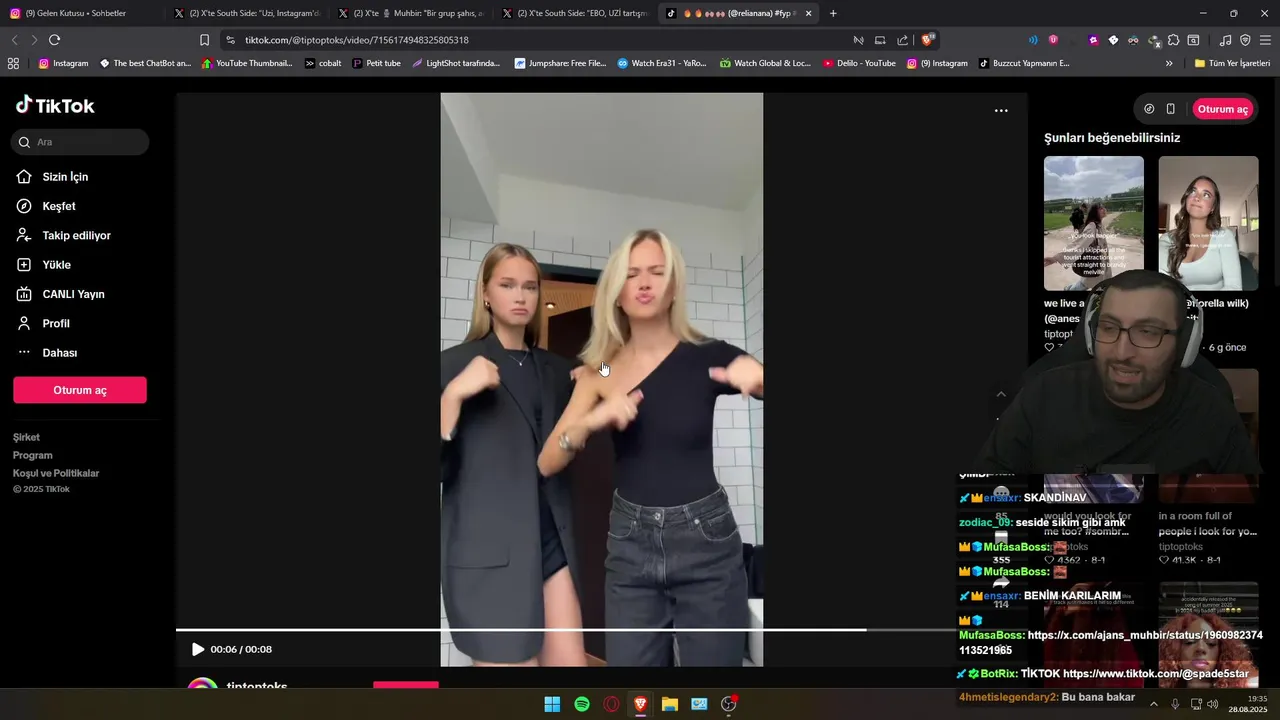This screenshot has height=720, width=1280.
Task: Open Takip ediliyor feed
Action: click(x=63, y=236)
